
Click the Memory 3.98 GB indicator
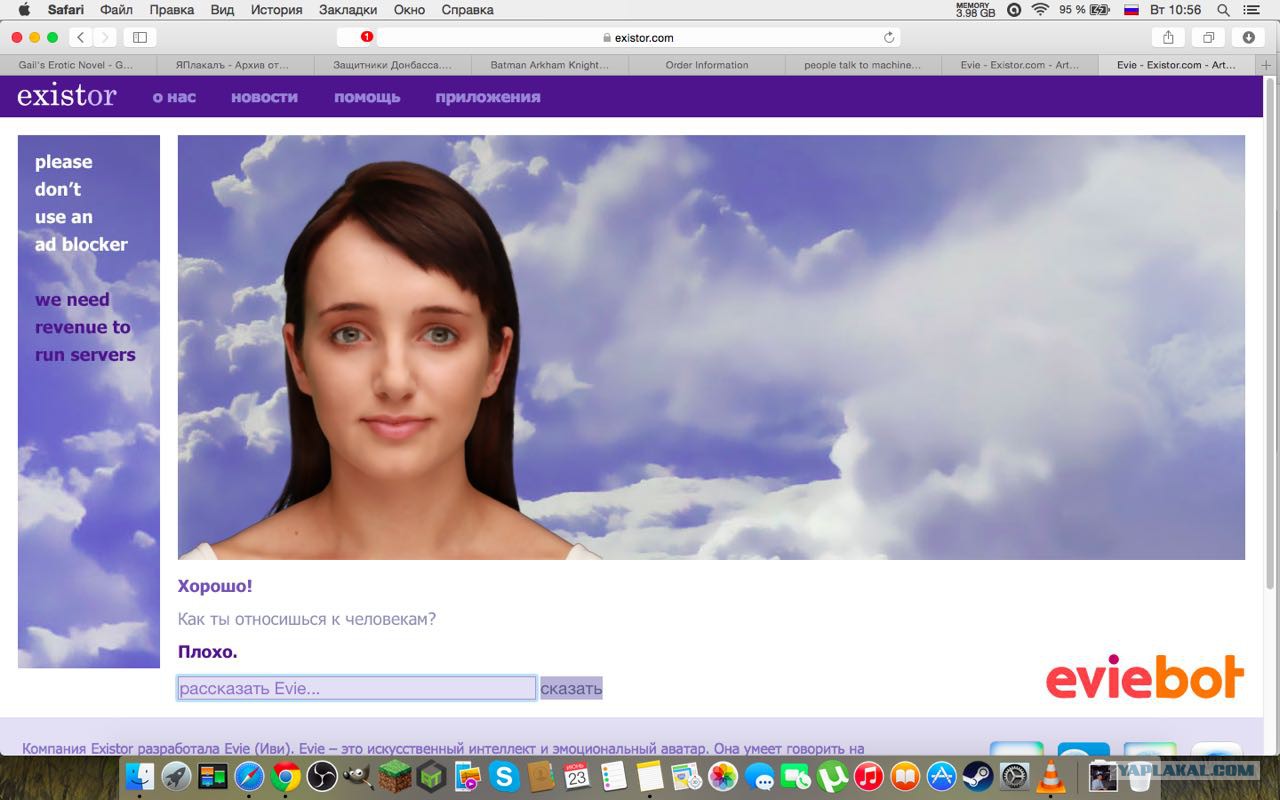975,10
